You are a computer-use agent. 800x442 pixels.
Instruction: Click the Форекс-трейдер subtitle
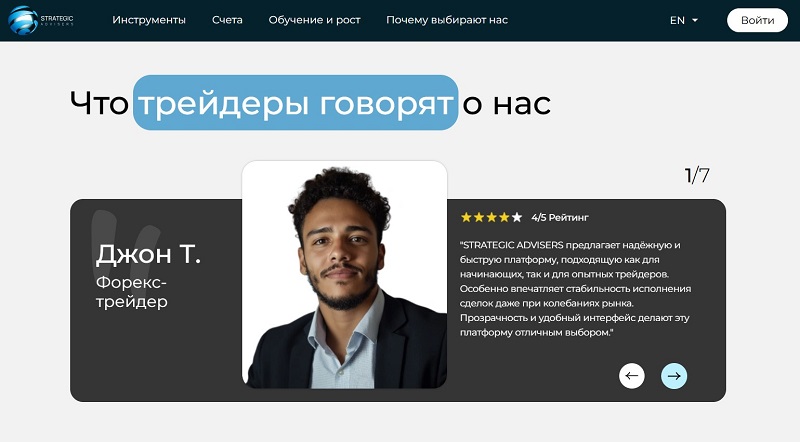(132, 292)
